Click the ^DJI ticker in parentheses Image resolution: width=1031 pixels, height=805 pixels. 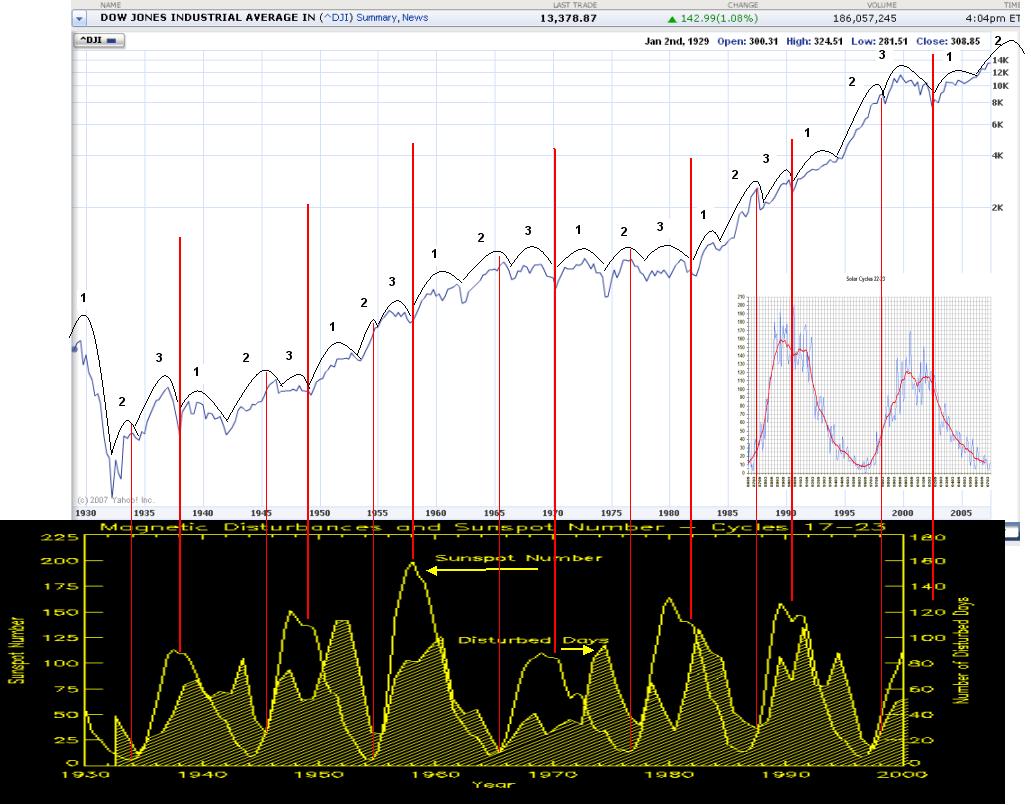click(x=336, y=18)
